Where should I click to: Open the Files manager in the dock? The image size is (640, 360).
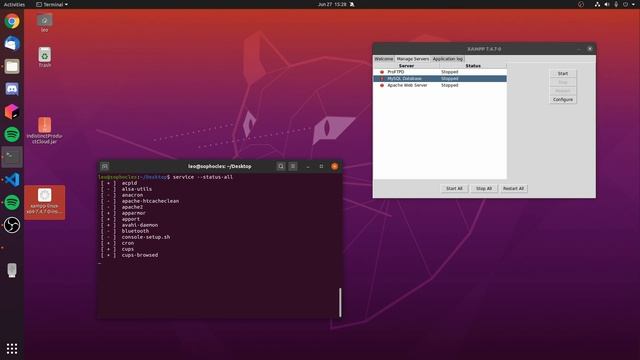[12, 66]
